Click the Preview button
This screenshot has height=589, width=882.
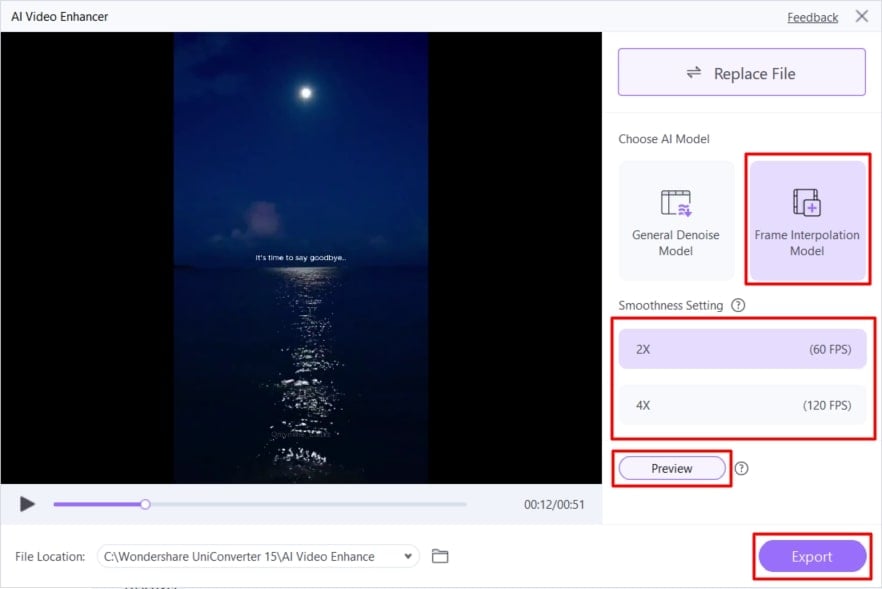coord(672,468)
